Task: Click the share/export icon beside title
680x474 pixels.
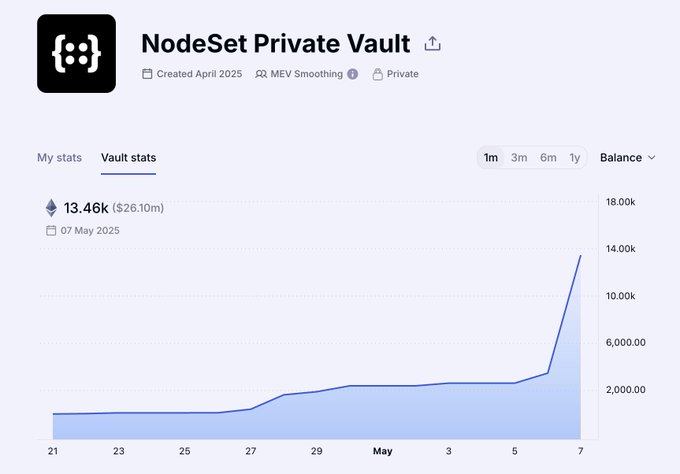Action: click(x=432, y=44)
